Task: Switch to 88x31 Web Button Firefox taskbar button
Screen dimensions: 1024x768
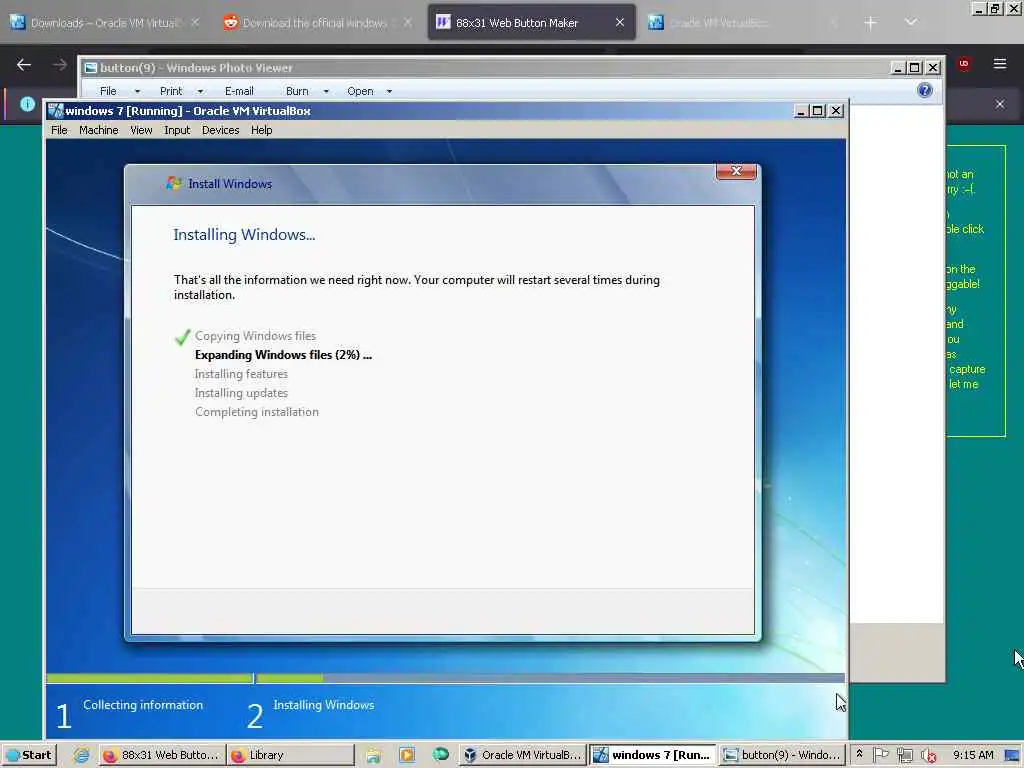Action: (162, 755)
